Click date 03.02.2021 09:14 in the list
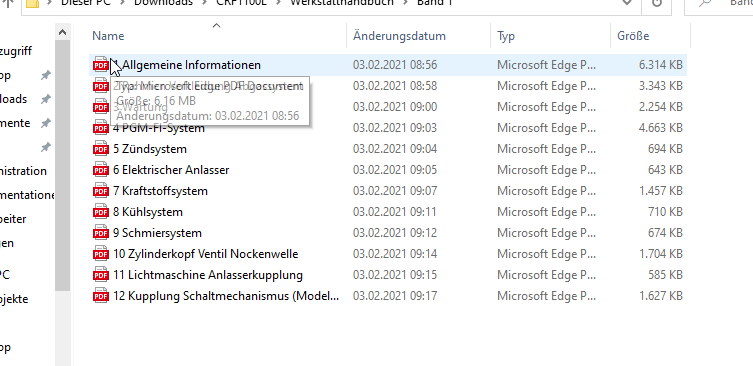 click(x=395, y=254)
